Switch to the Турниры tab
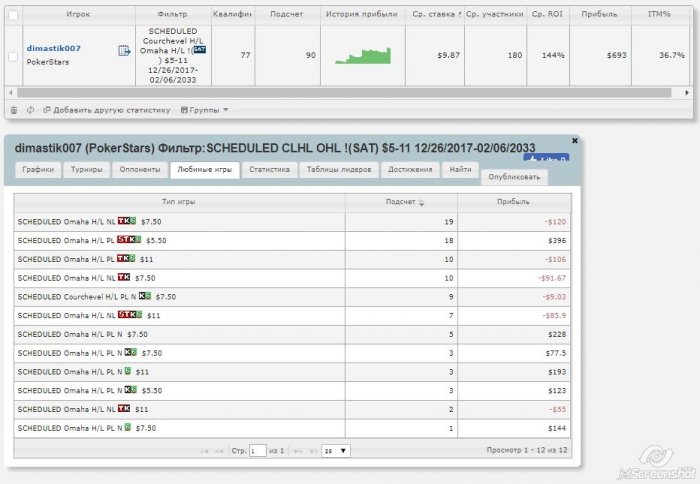 (x=87, y=170)
